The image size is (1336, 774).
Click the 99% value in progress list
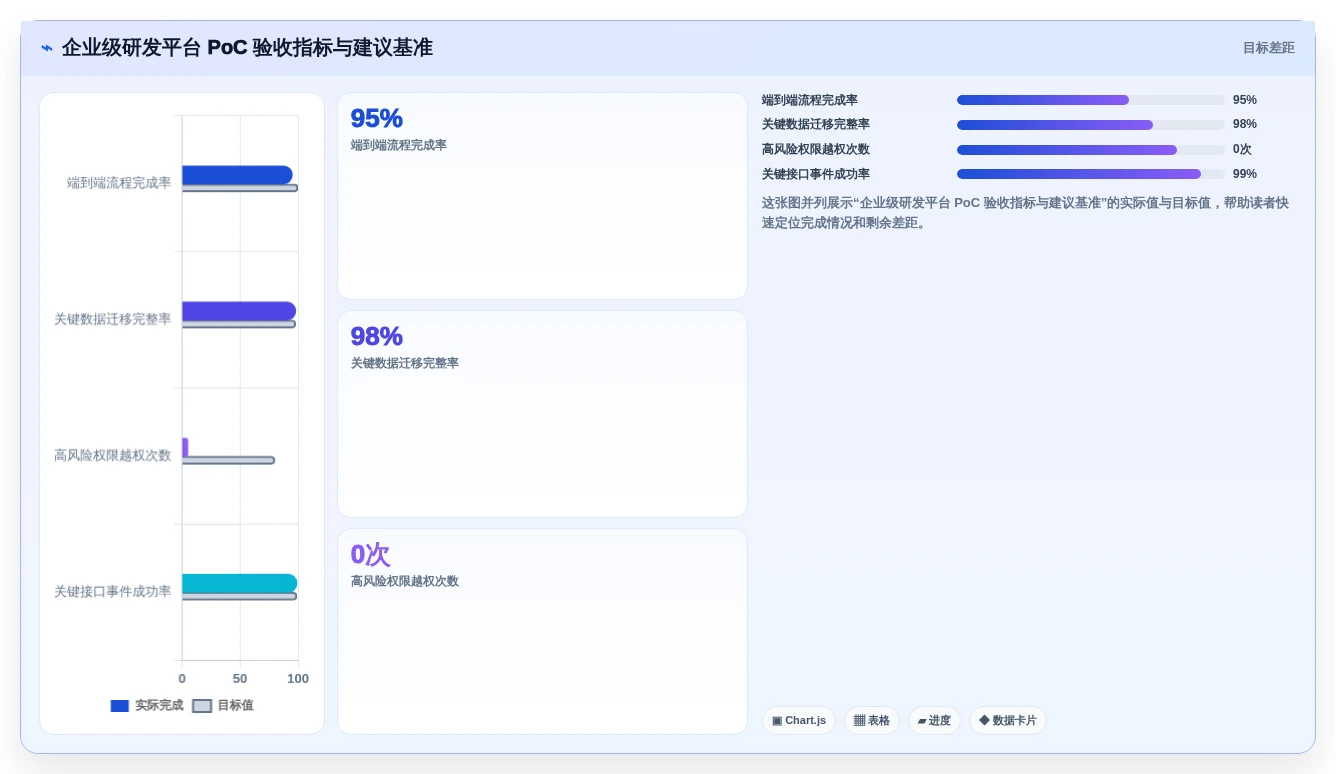tap(1245, 174)
